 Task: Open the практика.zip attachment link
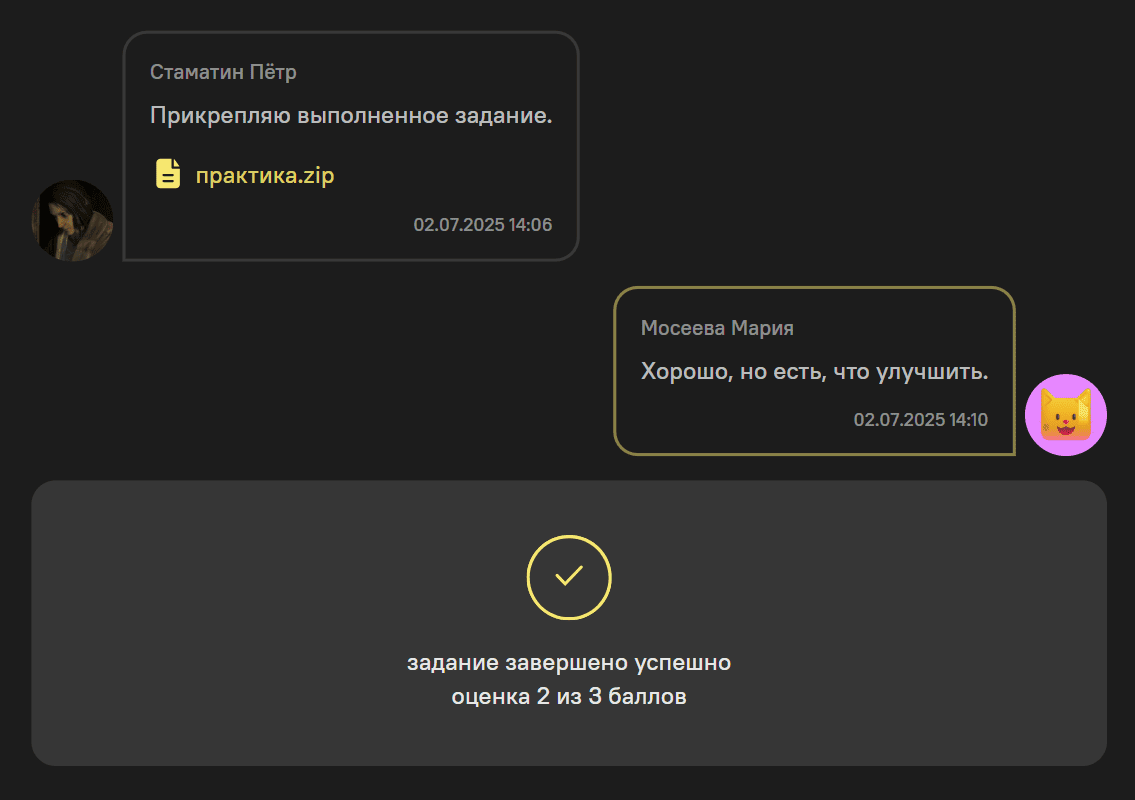[x=265, y=176]
